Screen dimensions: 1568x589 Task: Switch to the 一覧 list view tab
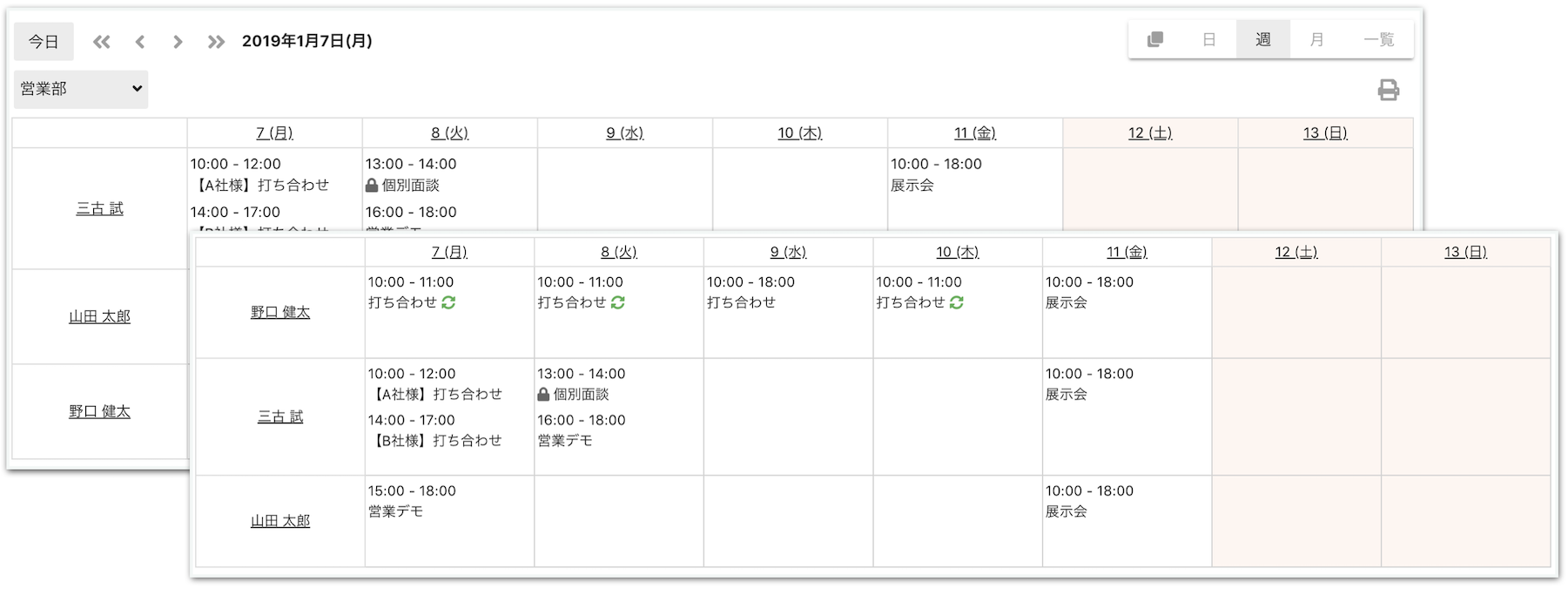[x=1378, y=40]
